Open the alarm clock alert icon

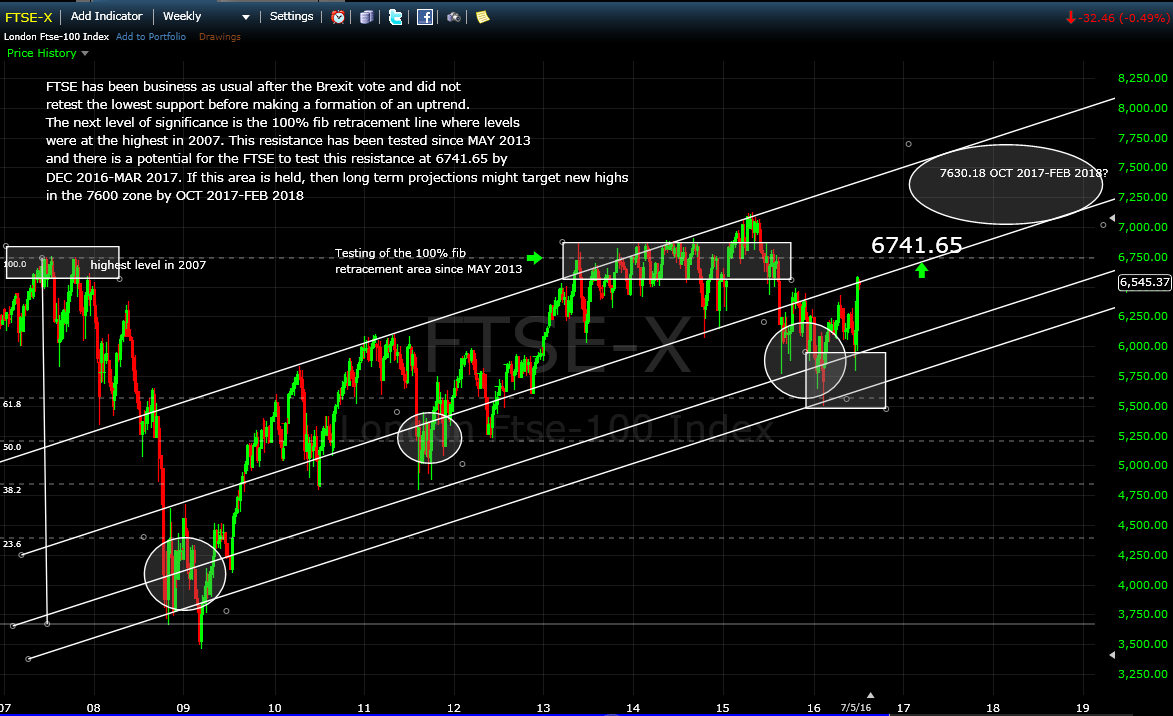338,16
